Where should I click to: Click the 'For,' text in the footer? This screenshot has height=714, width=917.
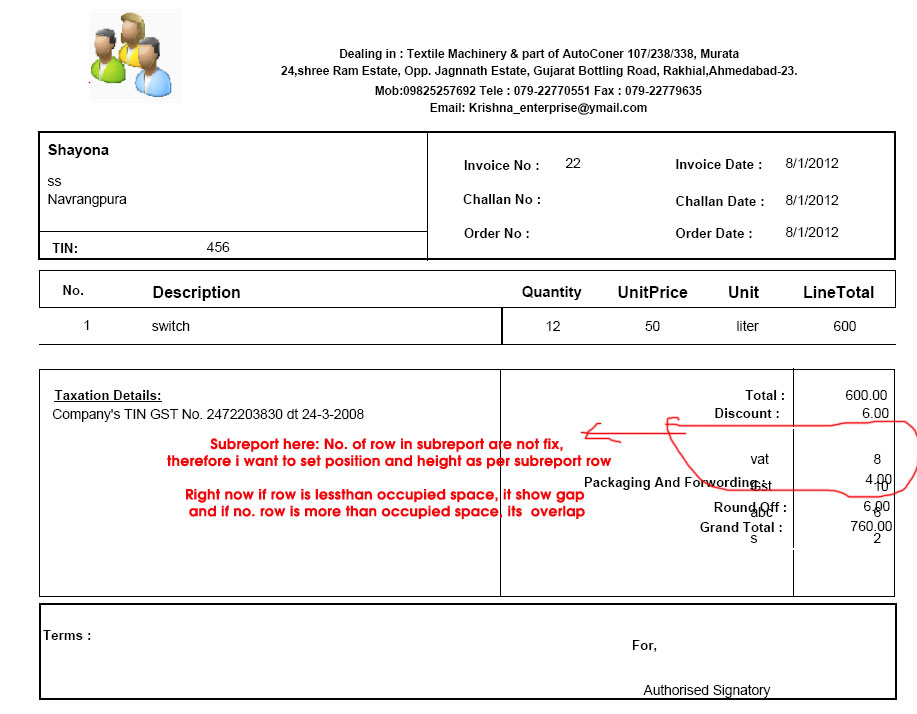pyautogui.click(x=644, y=646)
